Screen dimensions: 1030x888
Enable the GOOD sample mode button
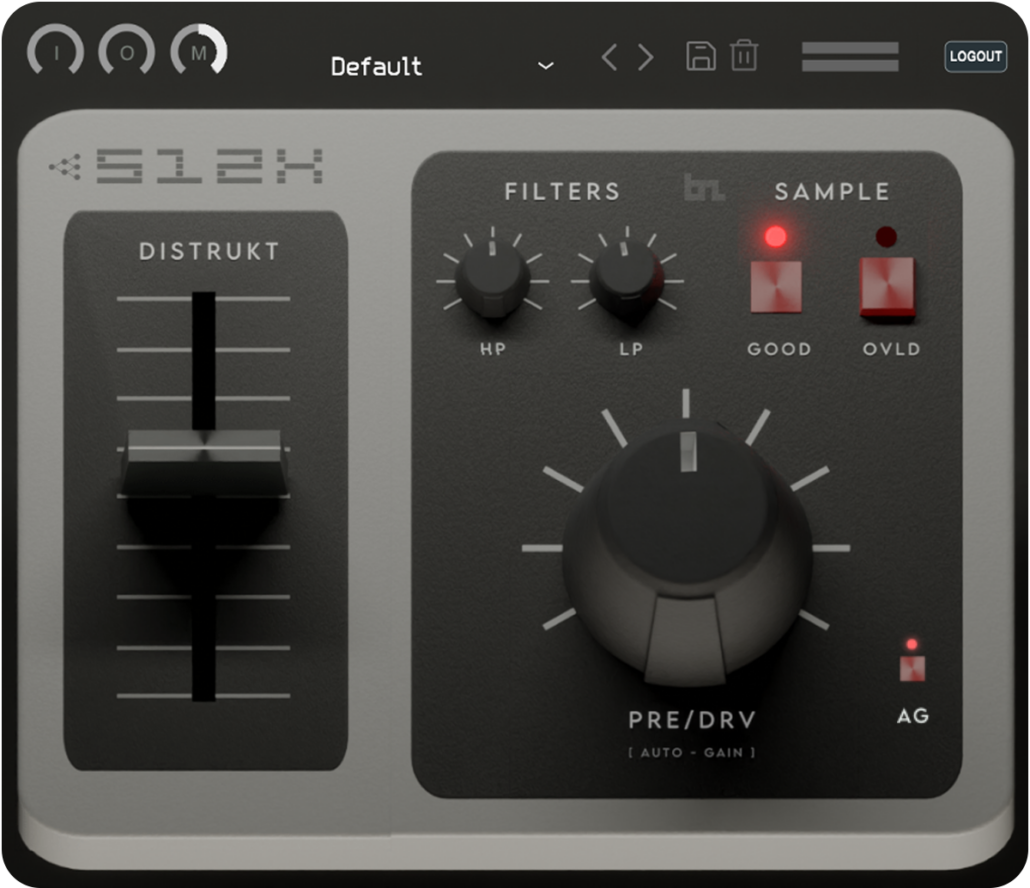pyautogui.click(x=776, y=287)
